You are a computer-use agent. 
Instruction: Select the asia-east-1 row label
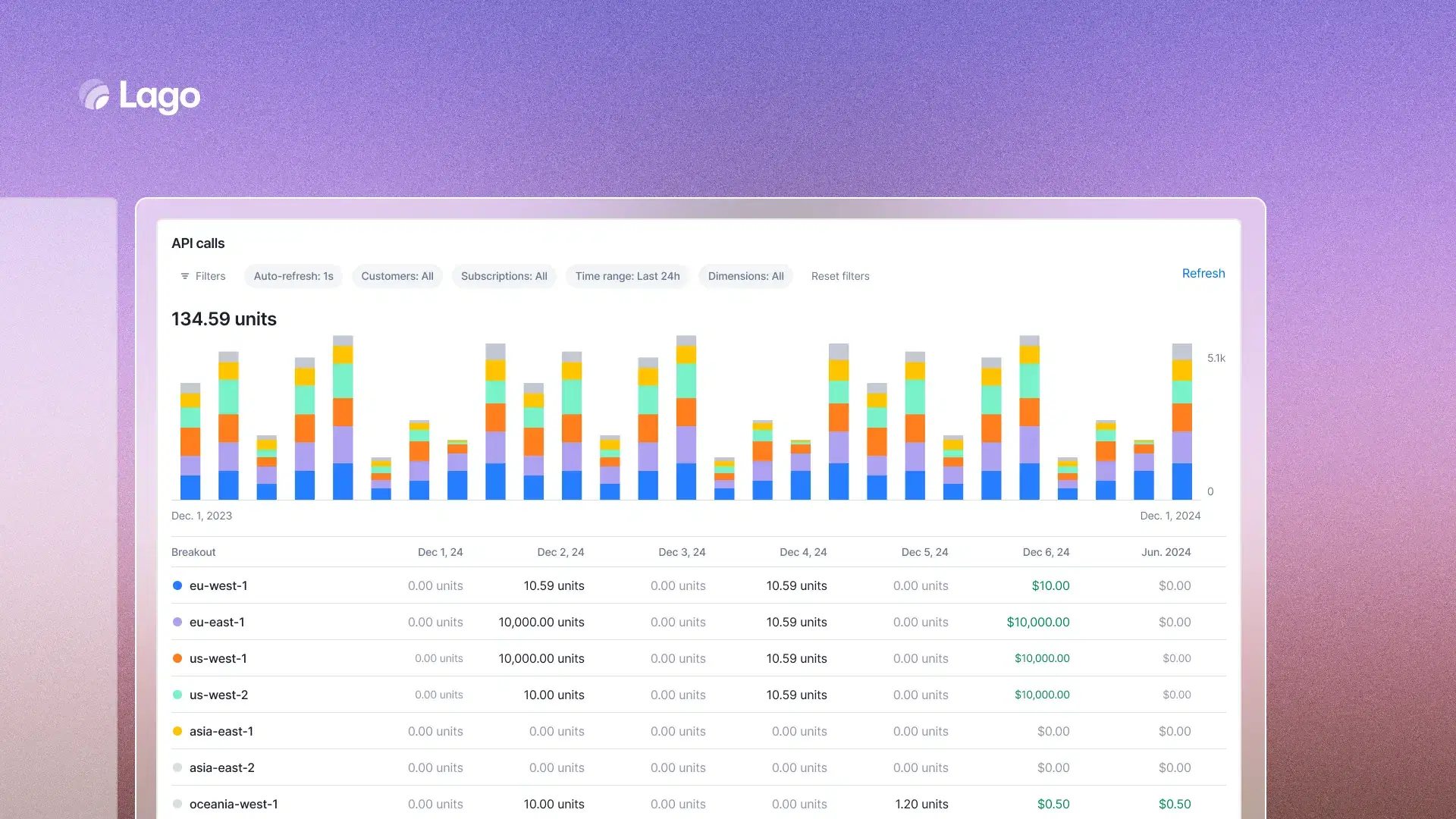click(x=221, y=731)
